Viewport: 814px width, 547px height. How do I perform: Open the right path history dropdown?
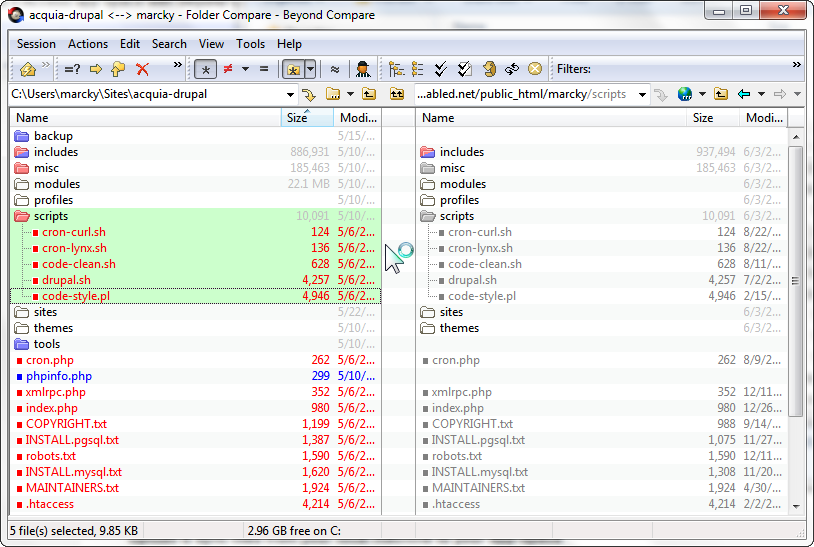coord(642,94)
